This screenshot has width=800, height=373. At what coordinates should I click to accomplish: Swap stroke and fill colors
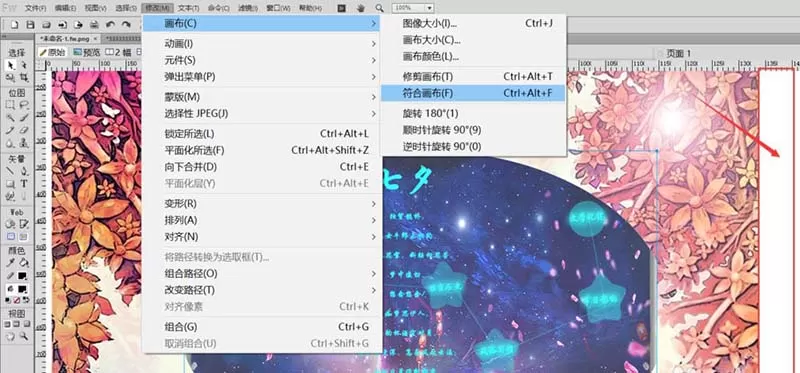click(27, 300)
